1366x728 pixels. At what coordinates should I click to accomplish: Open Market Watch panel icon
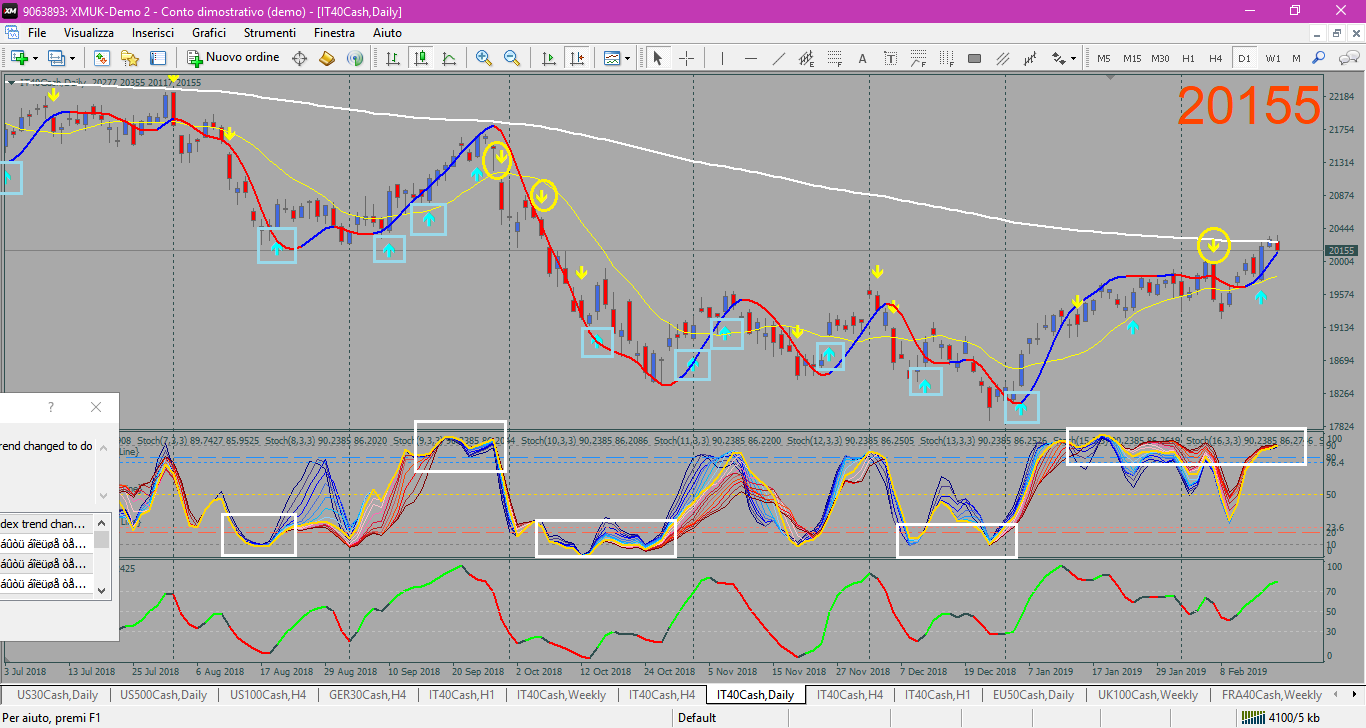101,58
